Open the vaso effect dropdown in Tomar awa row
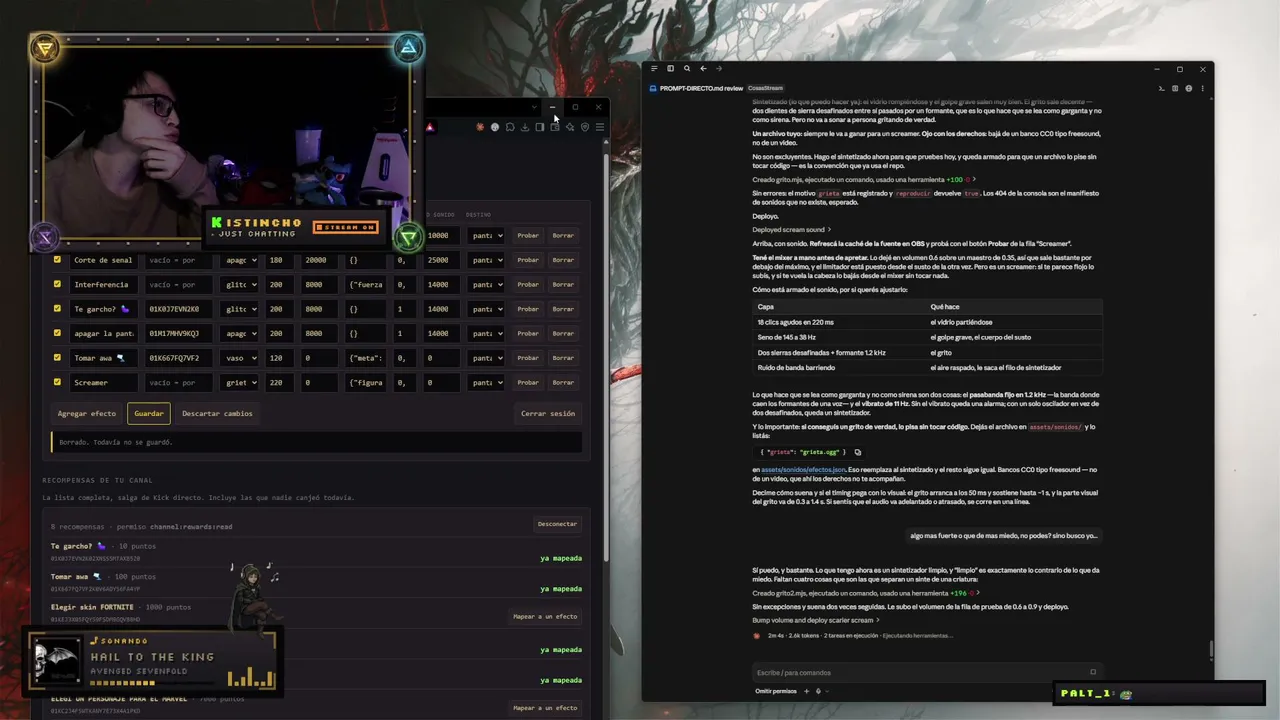This screenshot has width=1280, height=720. [240, 357]
